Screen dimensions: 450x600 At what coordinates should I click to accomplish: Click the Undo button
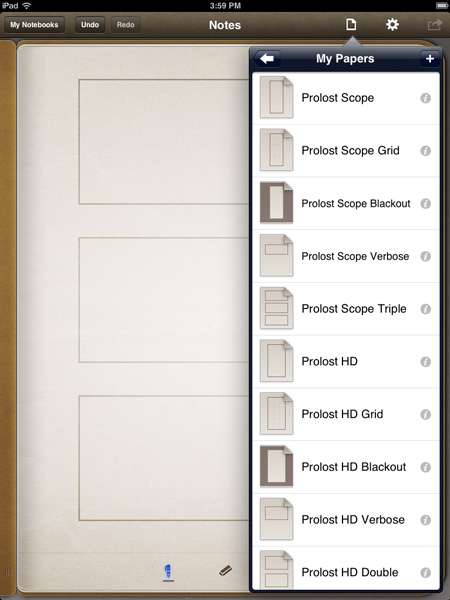pyautogui.click(x=90, y=25)
